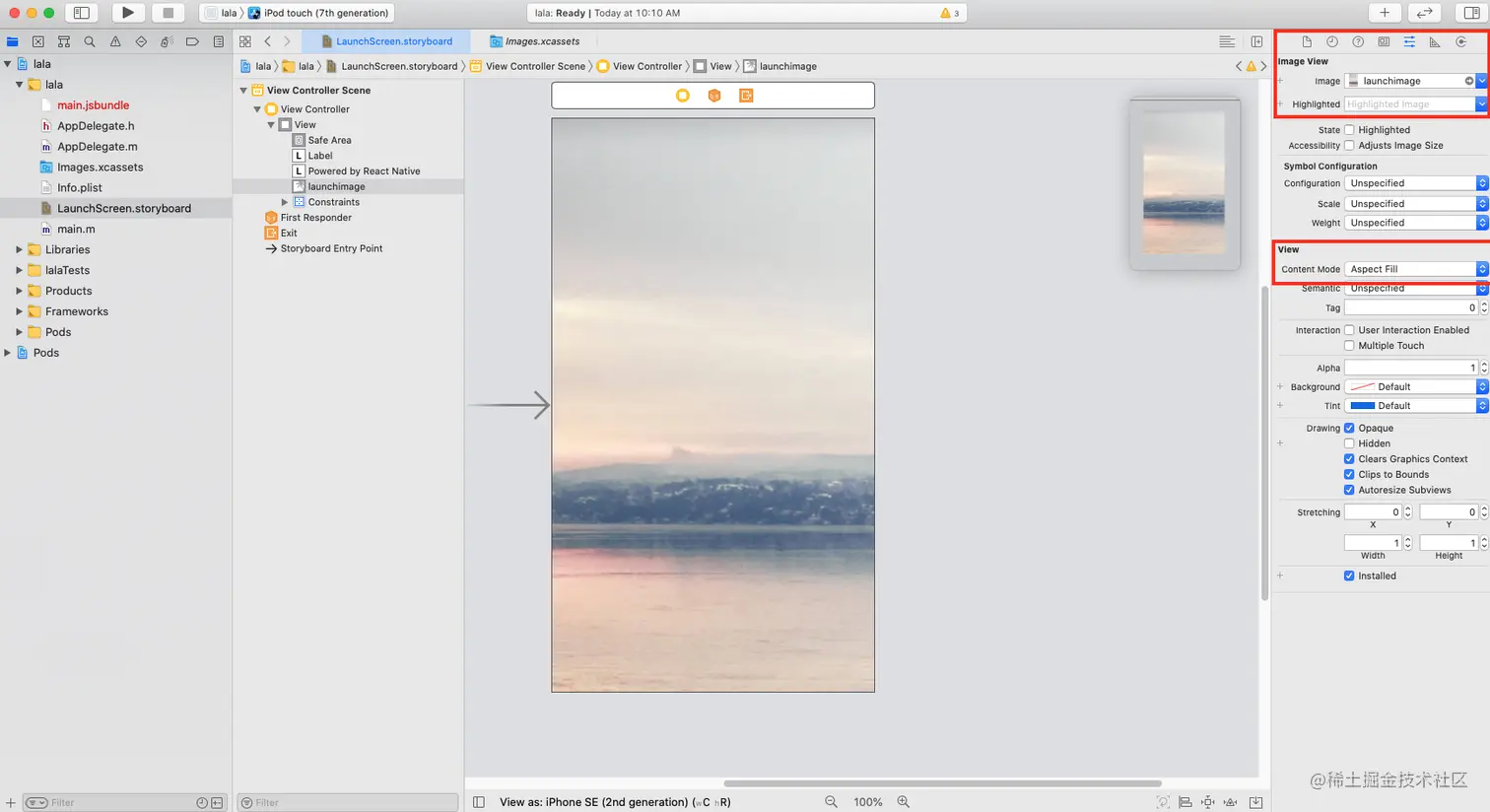The width and height of the screenshot is (1490, 812).
Task: Expand the Constraints item in outline
Action: (x=285, y=202)
